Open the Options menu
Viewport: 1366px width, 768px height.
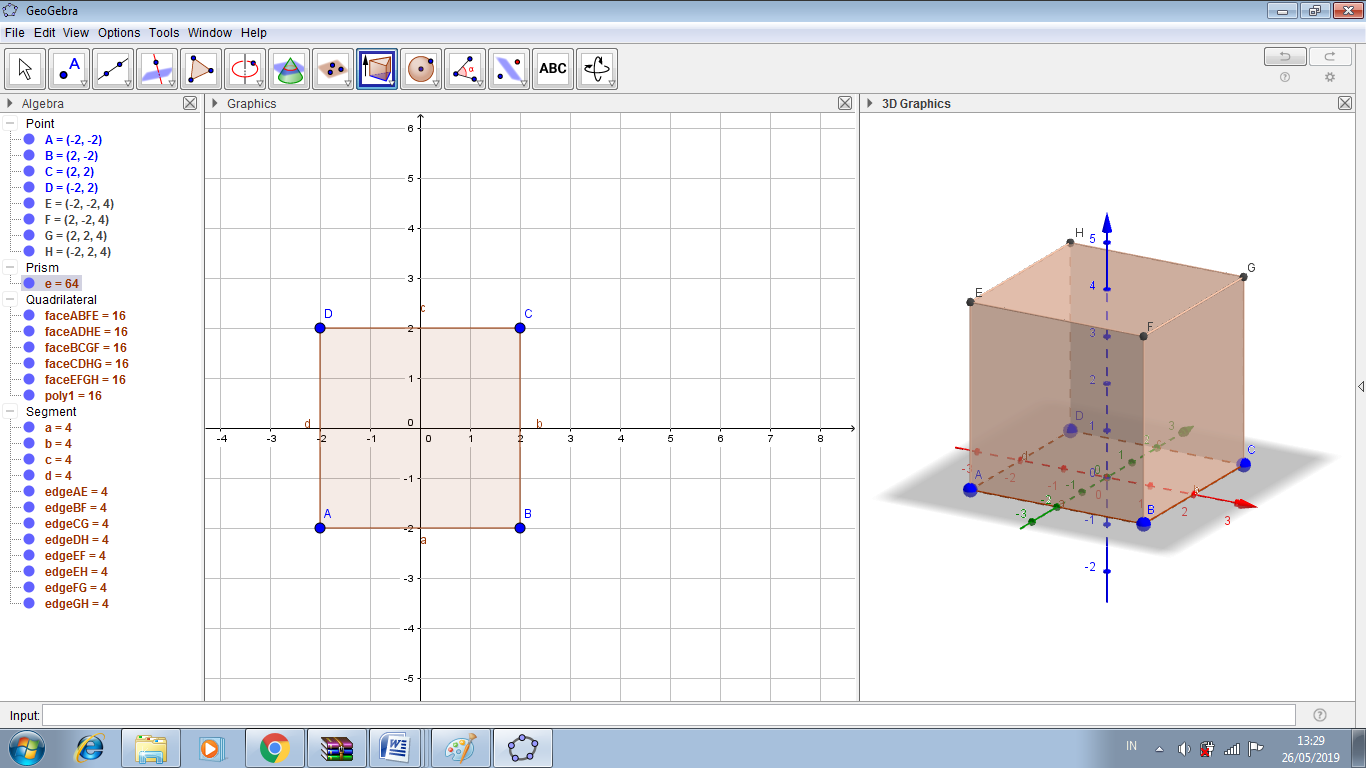[119, 32]
